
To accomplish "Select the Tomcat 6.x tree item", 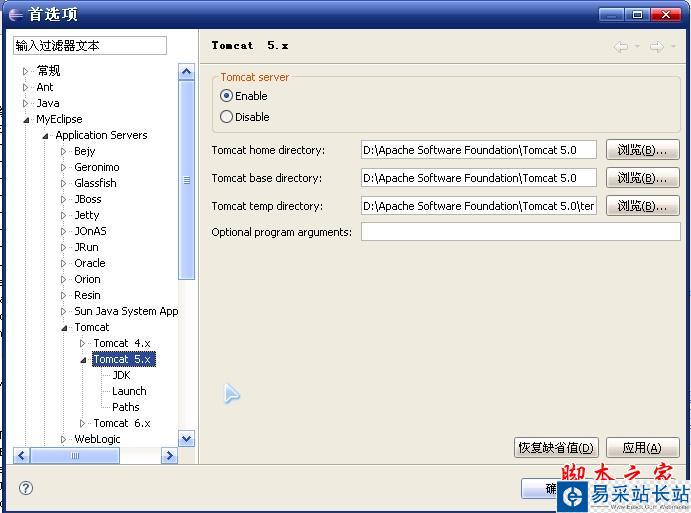I will tap(122, 423).
